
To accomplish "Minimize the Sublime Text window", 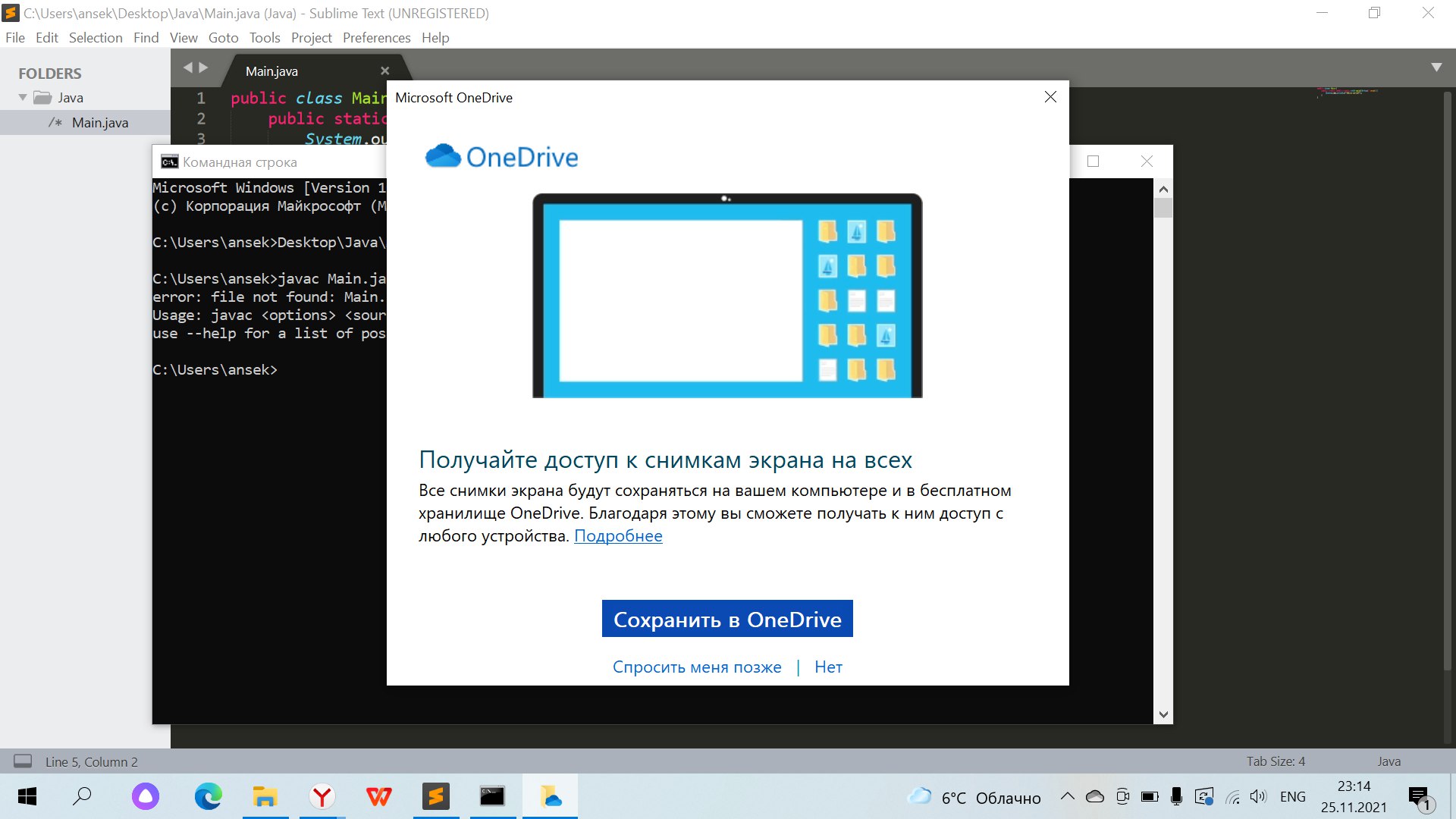I will point(1322,13).
